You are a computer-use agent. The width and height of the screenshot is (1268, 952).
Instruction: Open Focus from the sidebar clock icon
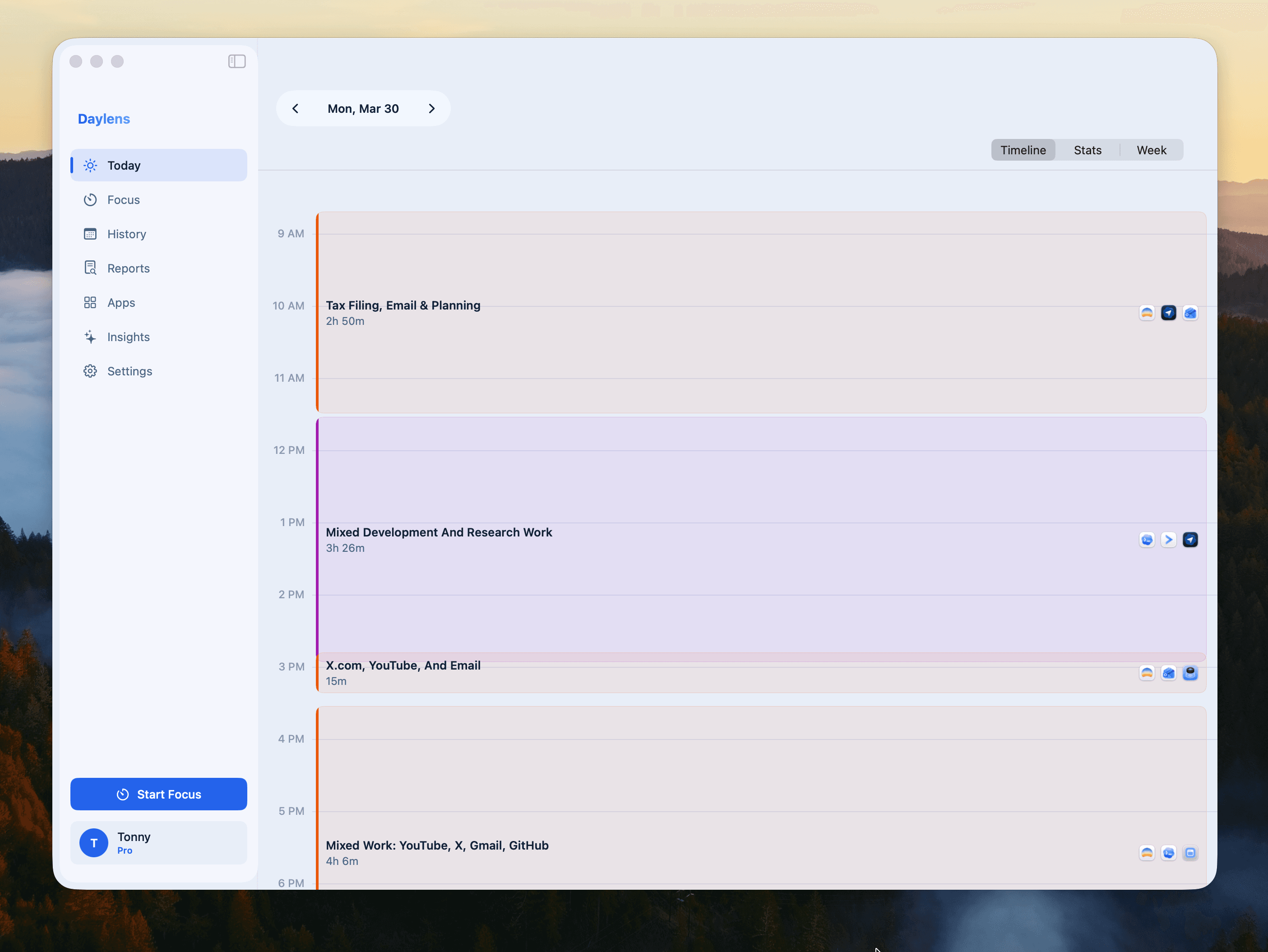pos(90,200)
